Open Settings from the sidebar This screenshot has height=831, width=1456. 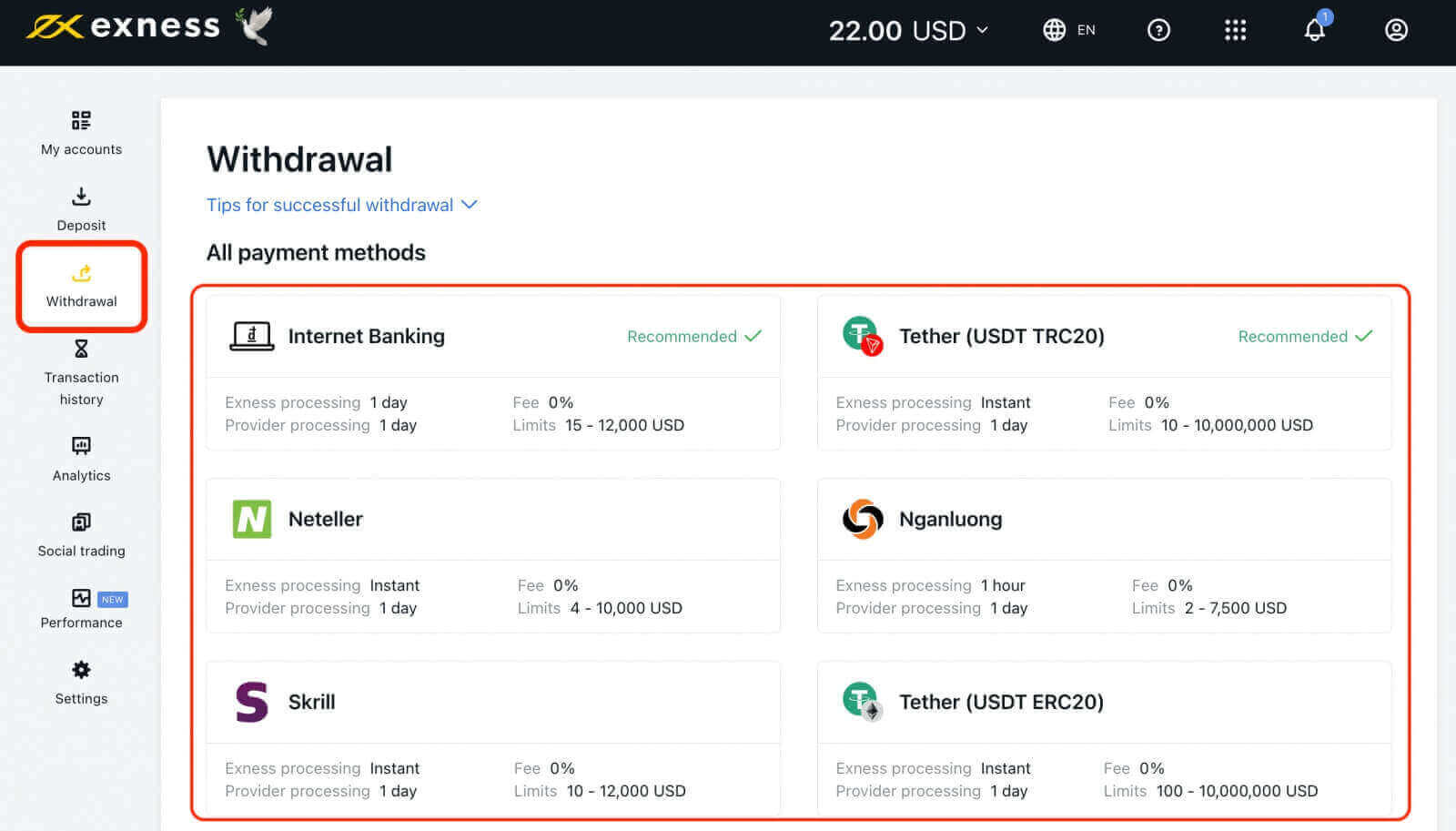(x=81, y=683)
